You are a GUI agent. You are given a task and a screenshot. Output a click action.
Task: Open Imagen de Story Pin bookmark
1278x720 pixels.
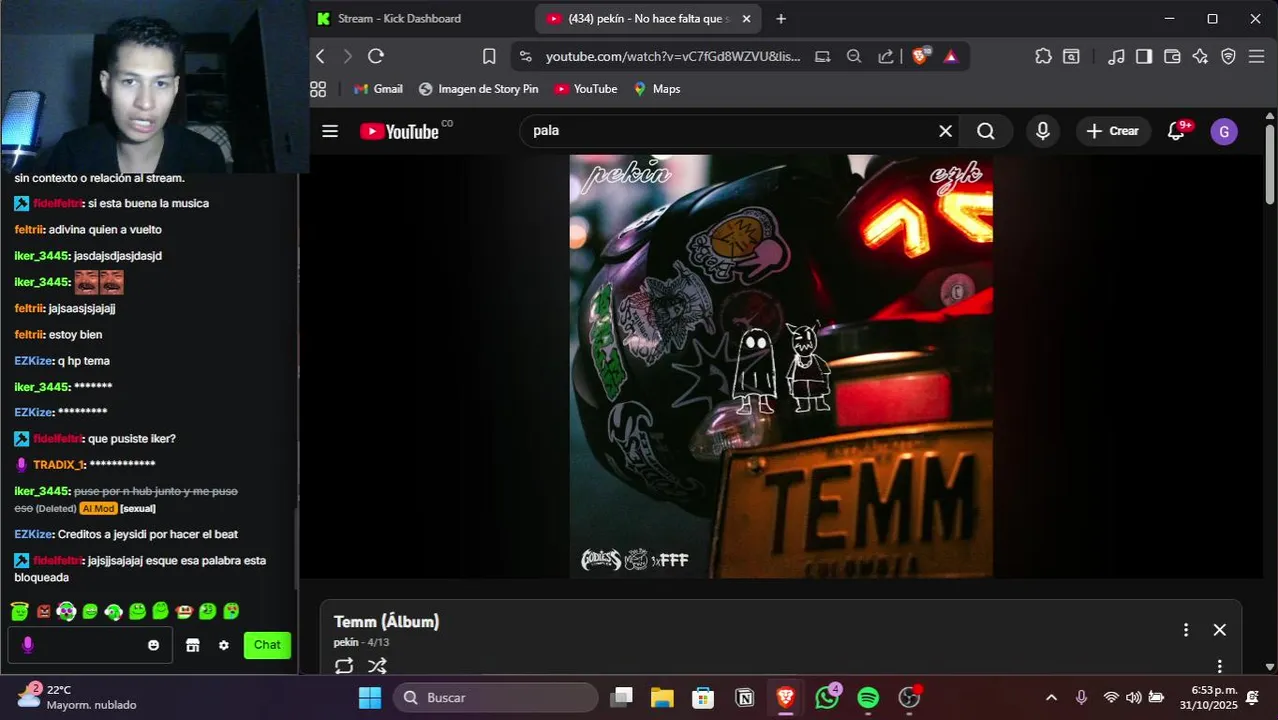tap(478, 89)
